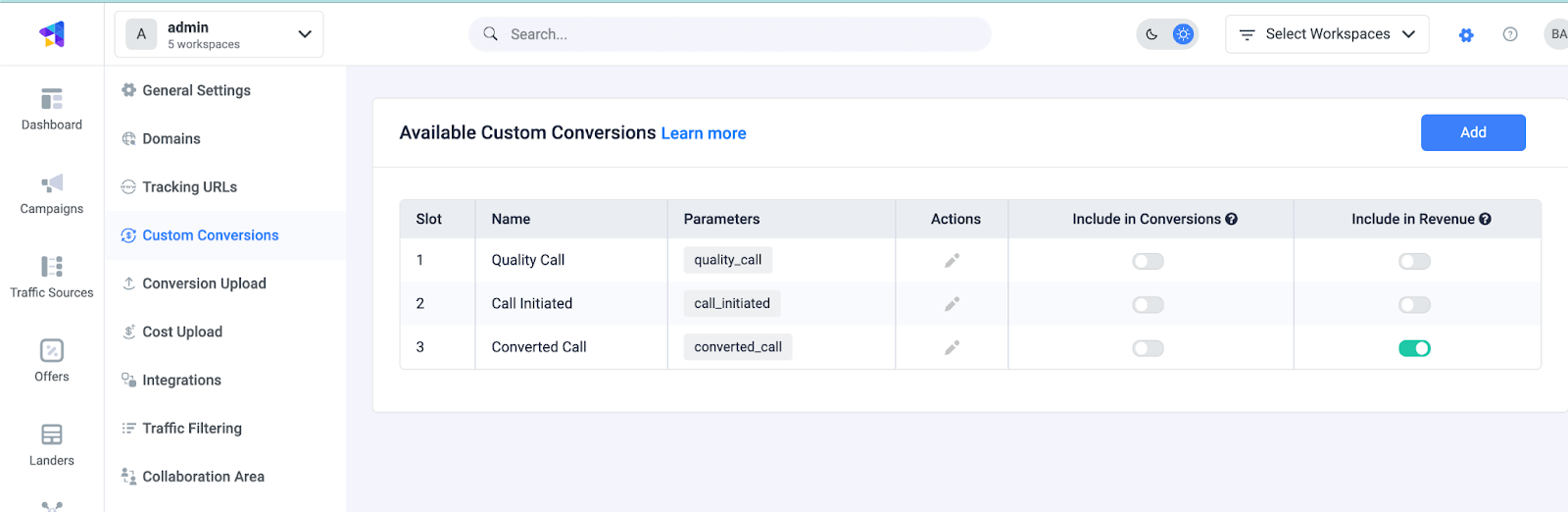Click the app logo icon
1568x512 pixels.
(x=52, y=34)
